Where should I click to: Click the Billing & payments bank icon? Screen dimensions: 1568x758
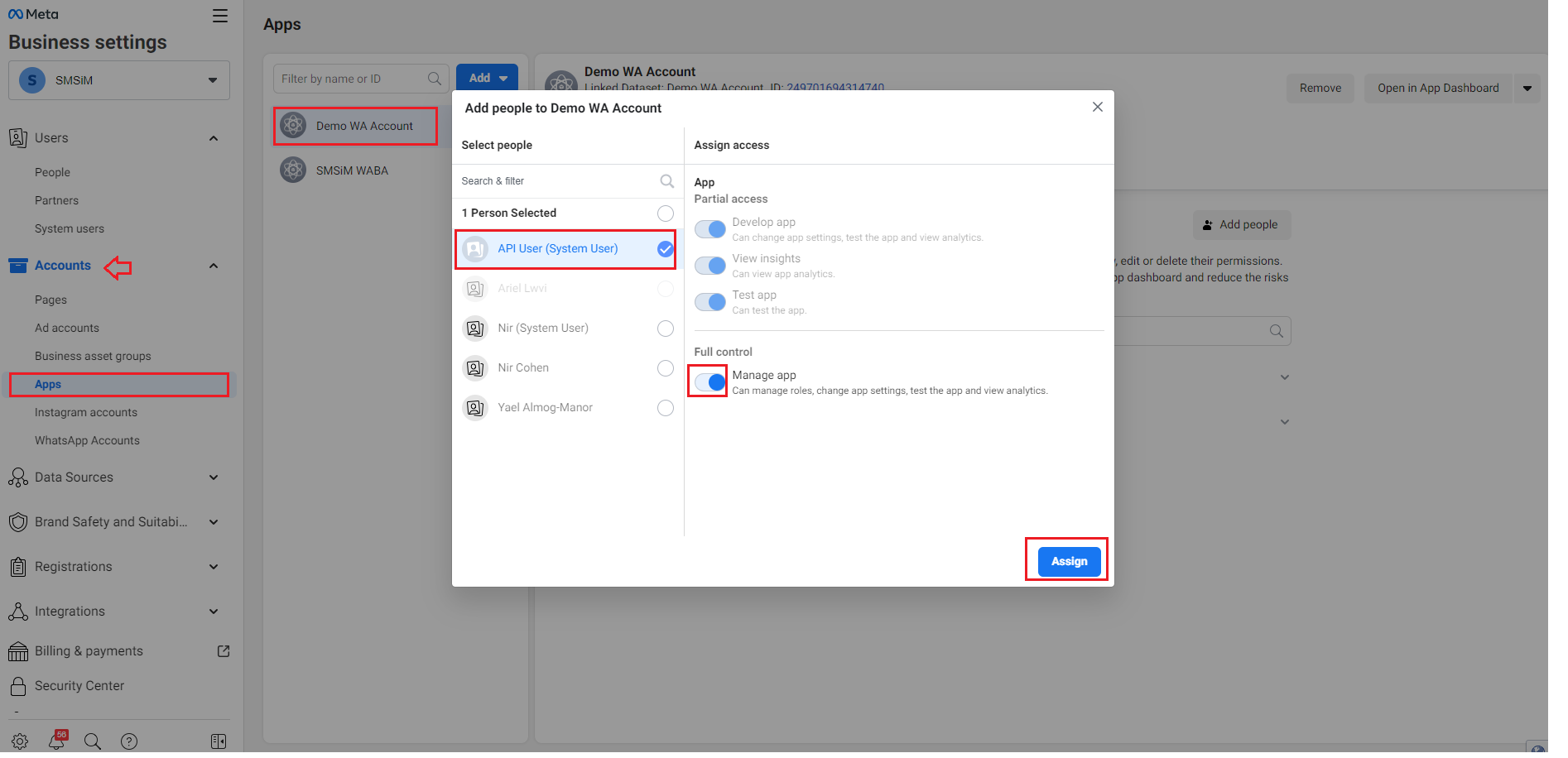(17, 651)
